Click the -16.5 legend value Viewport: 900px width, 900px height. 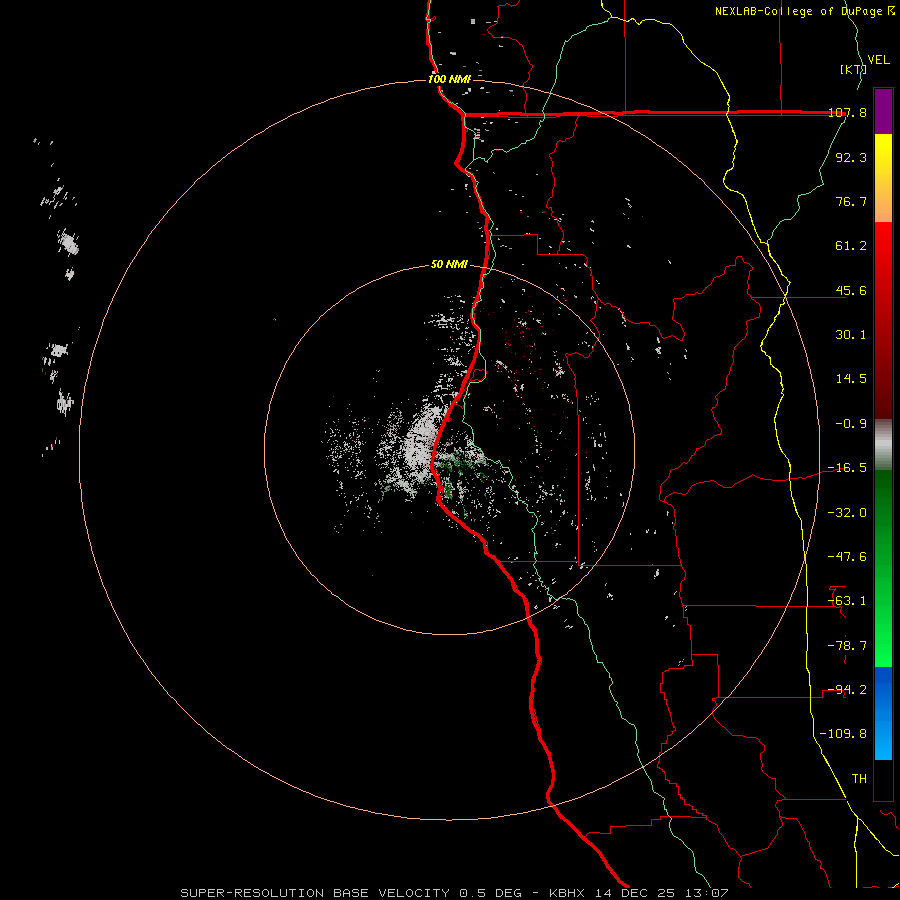[847, 468]
